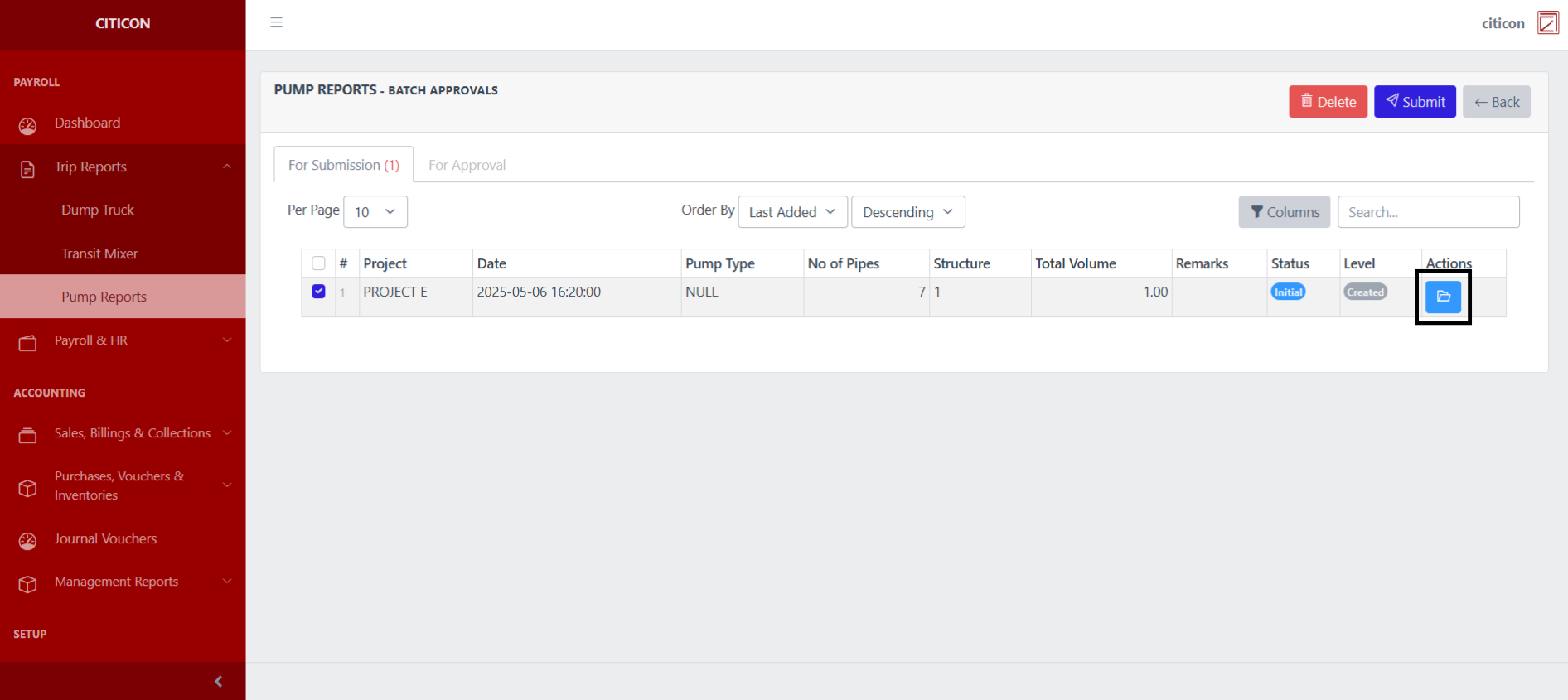The height and width of the screenshot is (700, 1568).
Task: Click the blue Submit button
Action: 1414,102
